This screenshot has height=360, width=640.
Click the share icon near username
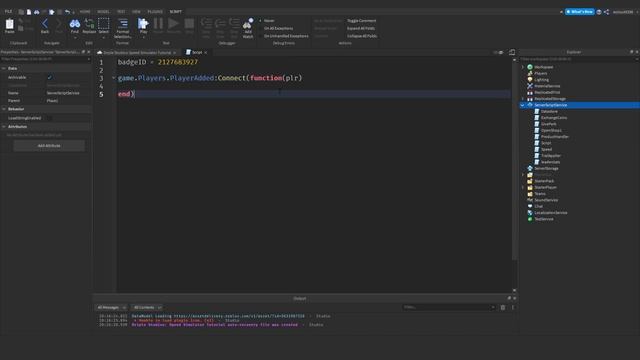point(607,12)
